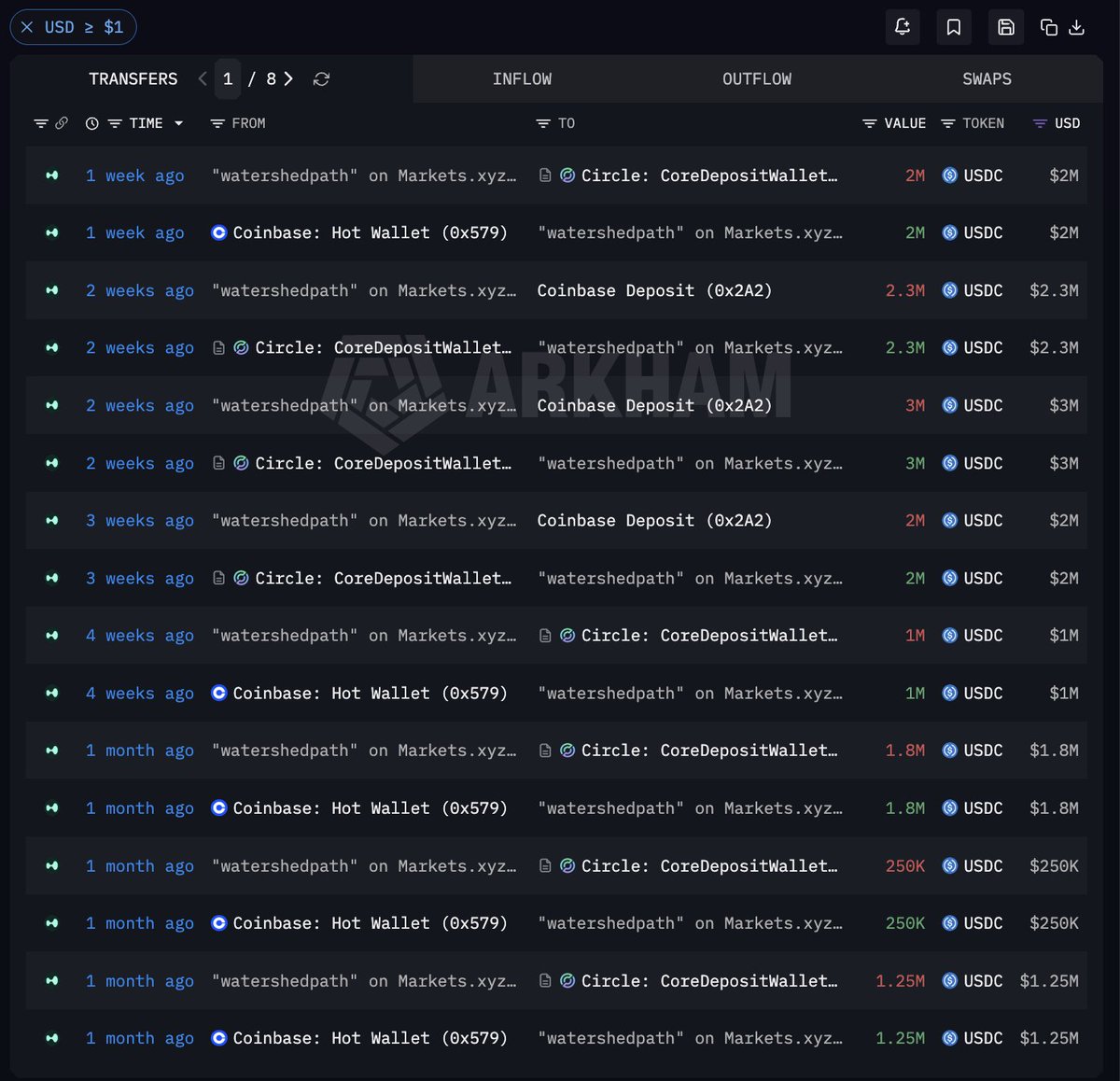Open Coinbase Deposit (0x2A2) in $2.3M row
The width and height of the screenshot is (1120, 1081).
(x=654, y=290)
